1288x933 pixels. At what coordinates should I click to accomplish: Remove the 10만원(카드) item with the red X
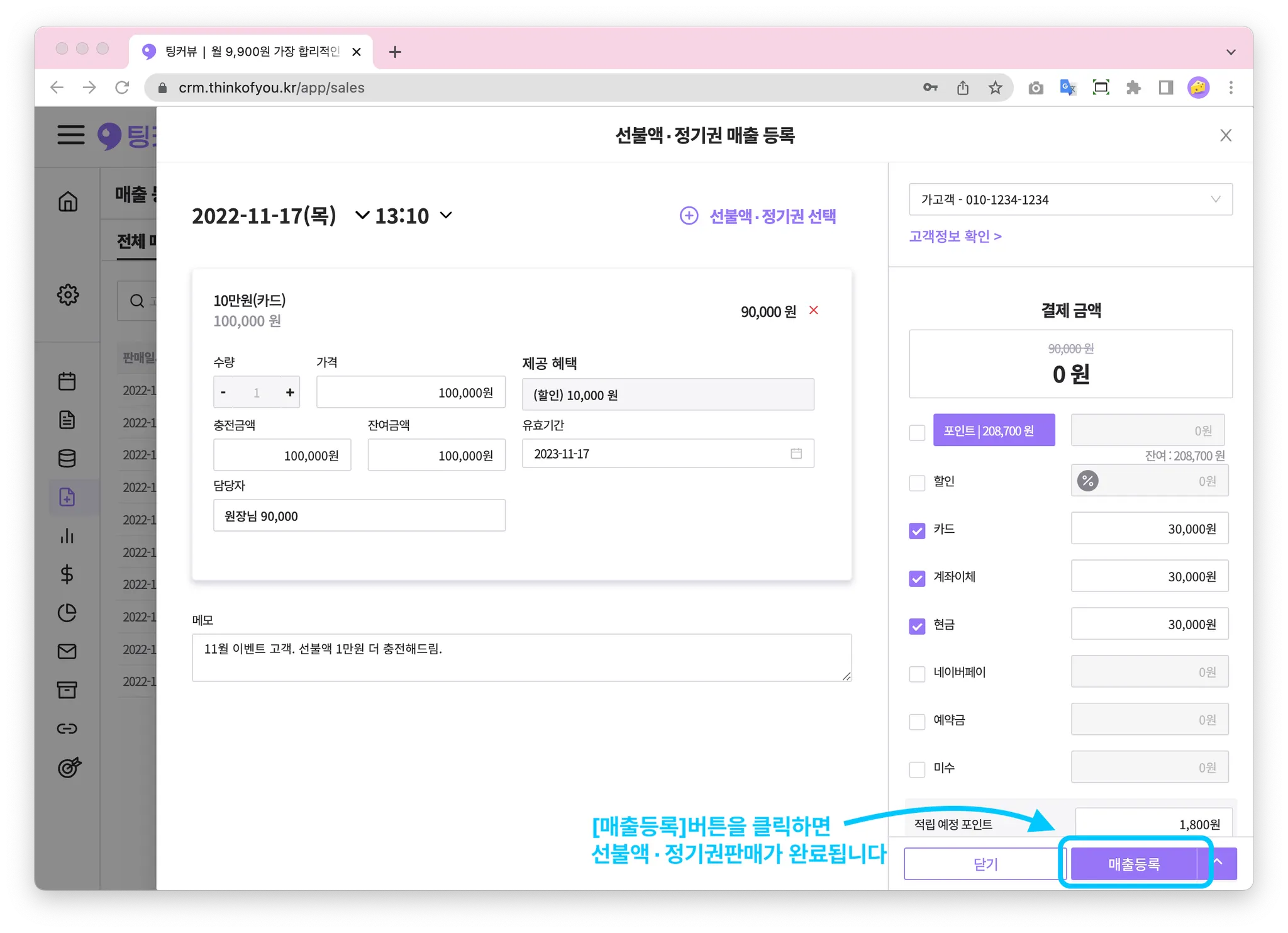(x=813, y=310)
